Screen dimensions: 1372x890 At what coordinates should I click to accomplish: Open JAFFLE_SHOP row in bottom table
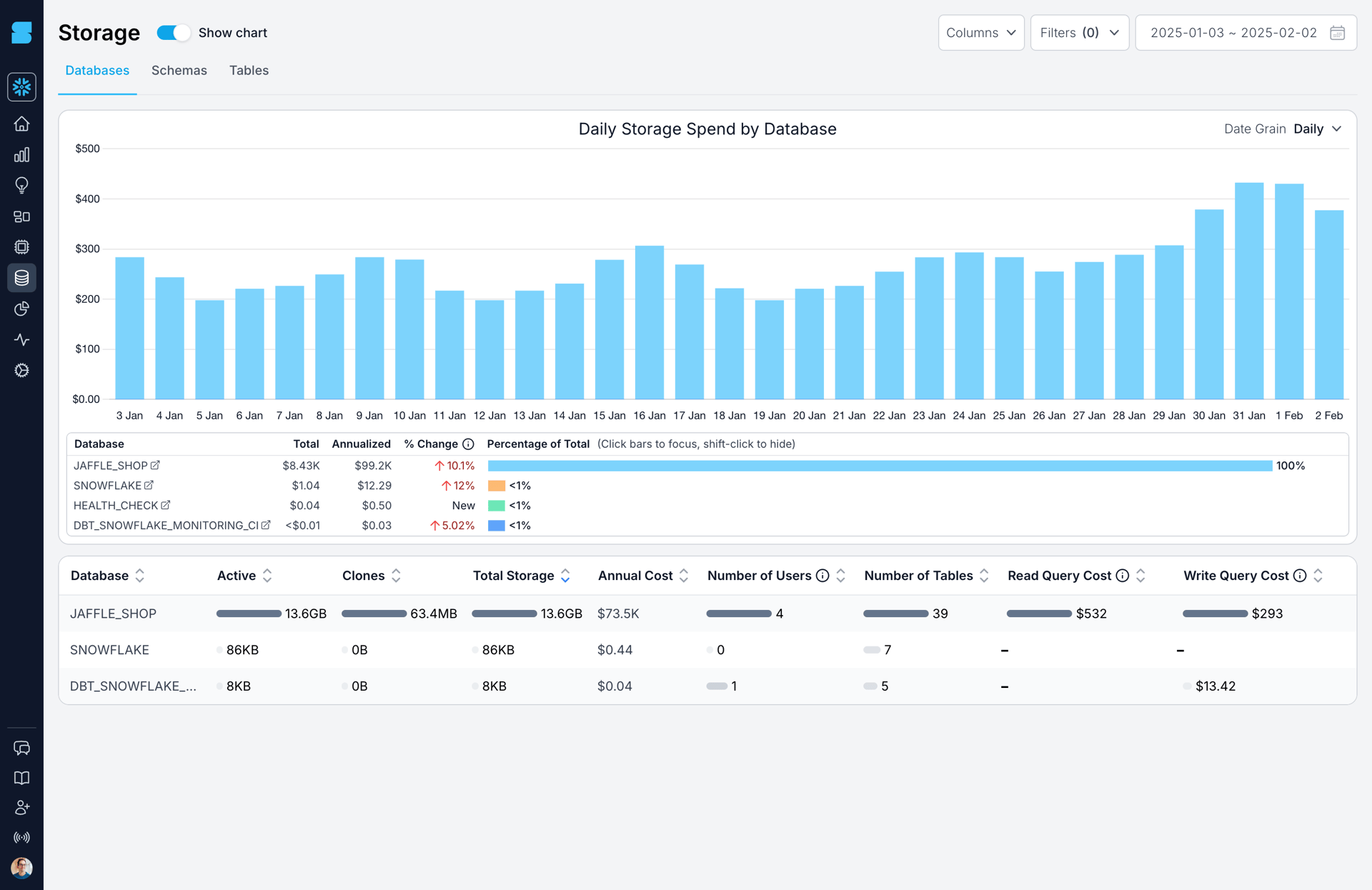point(707,614)
